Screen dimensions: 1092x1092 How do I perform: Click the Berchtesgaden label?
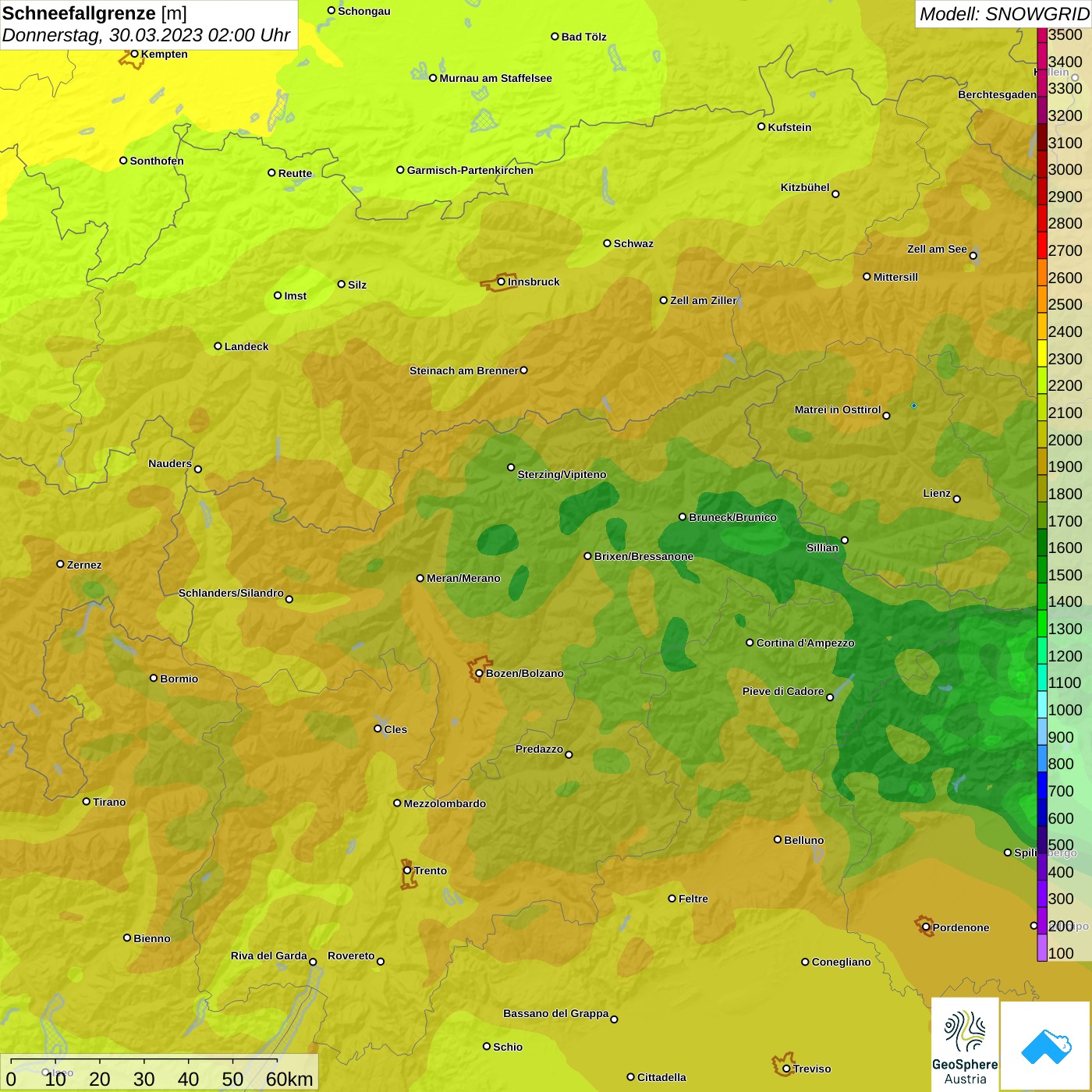(998, 94)
